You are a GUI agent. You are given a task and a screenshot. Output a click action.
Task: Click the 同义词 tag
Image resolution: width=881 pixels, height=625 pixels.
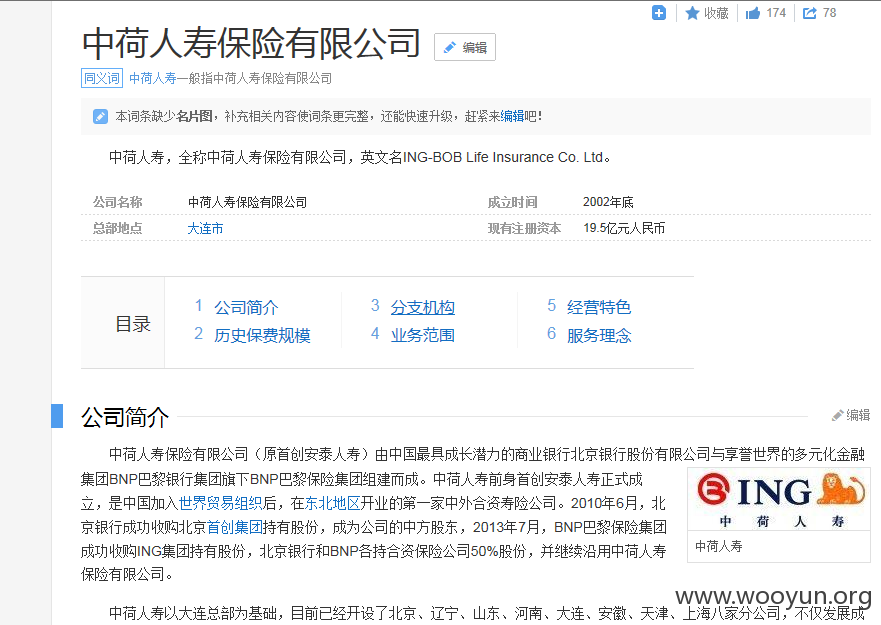tap(102, 78)
